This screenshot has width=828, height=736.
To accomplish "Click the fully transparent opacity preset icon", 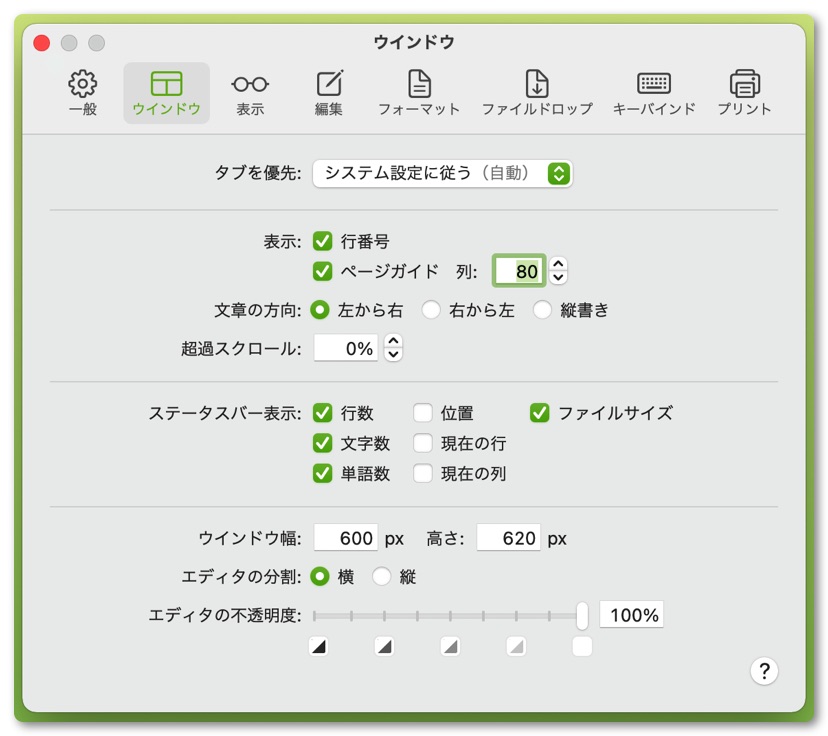I will (319, 647).
